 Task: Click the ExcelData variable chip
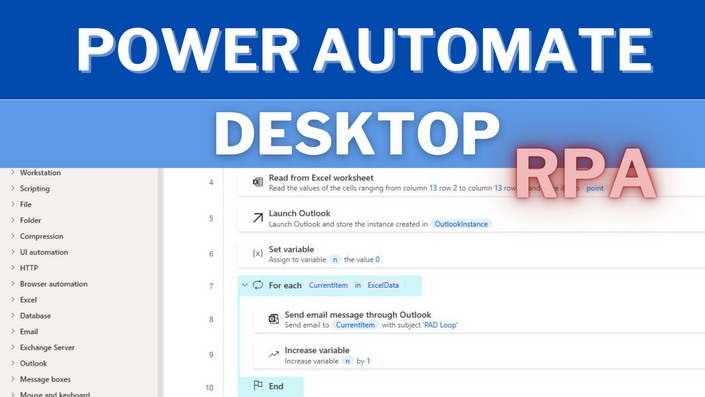tap(383, 285)
